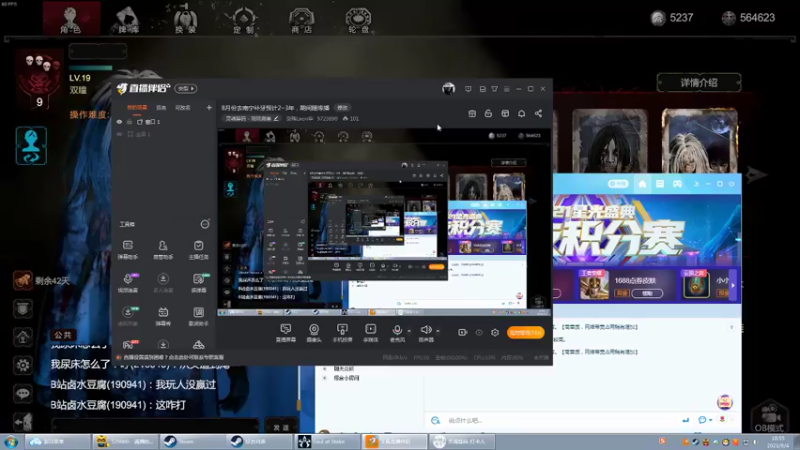
Task: Click the send arrow icon in chat
Action: tap(685, 420)
